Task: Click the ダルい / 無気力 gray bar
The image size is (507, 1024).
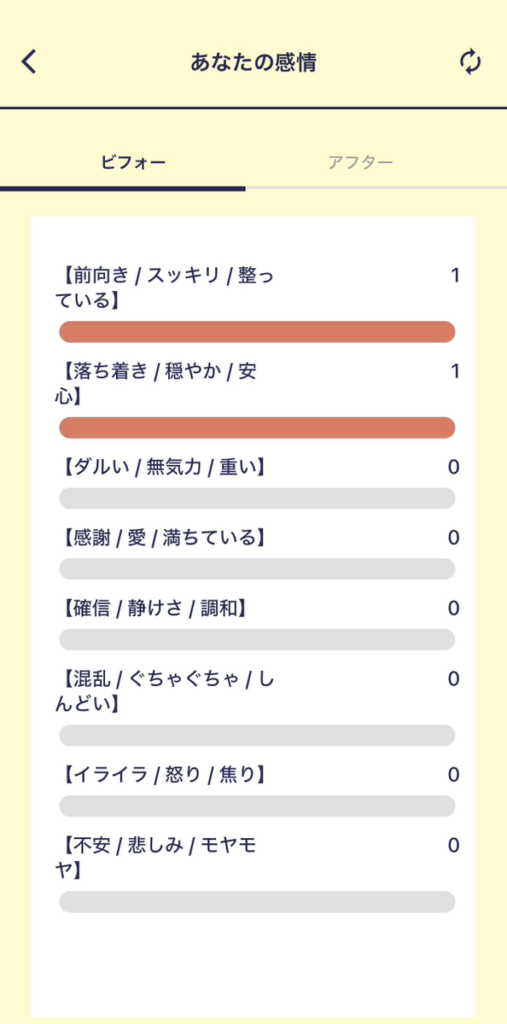Action: [x=257, y=498]
